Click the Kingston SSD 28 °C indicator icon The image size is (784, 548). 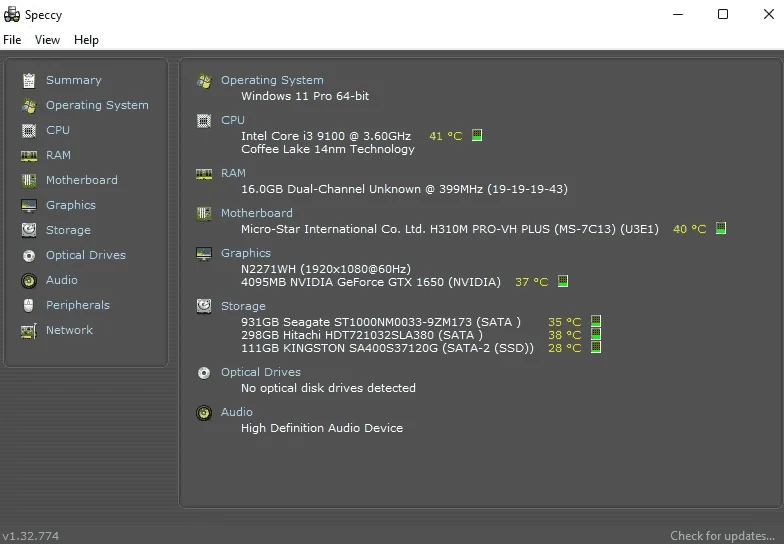pos(596,346)
